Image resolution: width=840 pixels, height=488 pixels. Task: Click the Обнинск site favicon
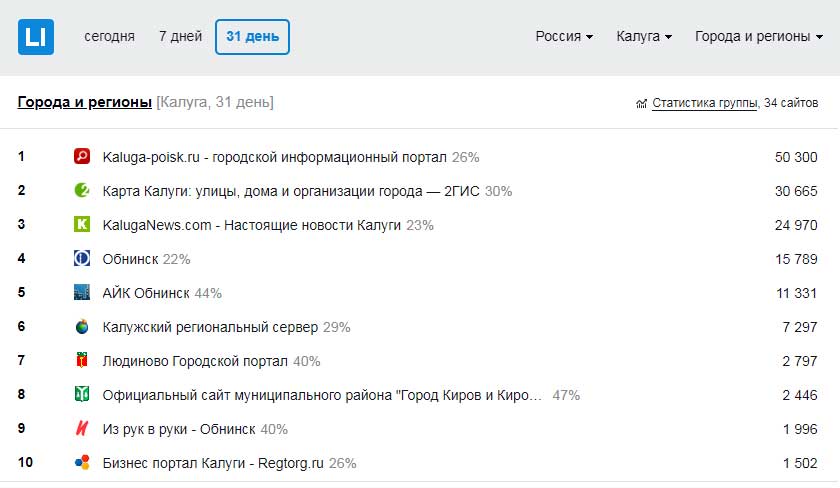point(82,259)
